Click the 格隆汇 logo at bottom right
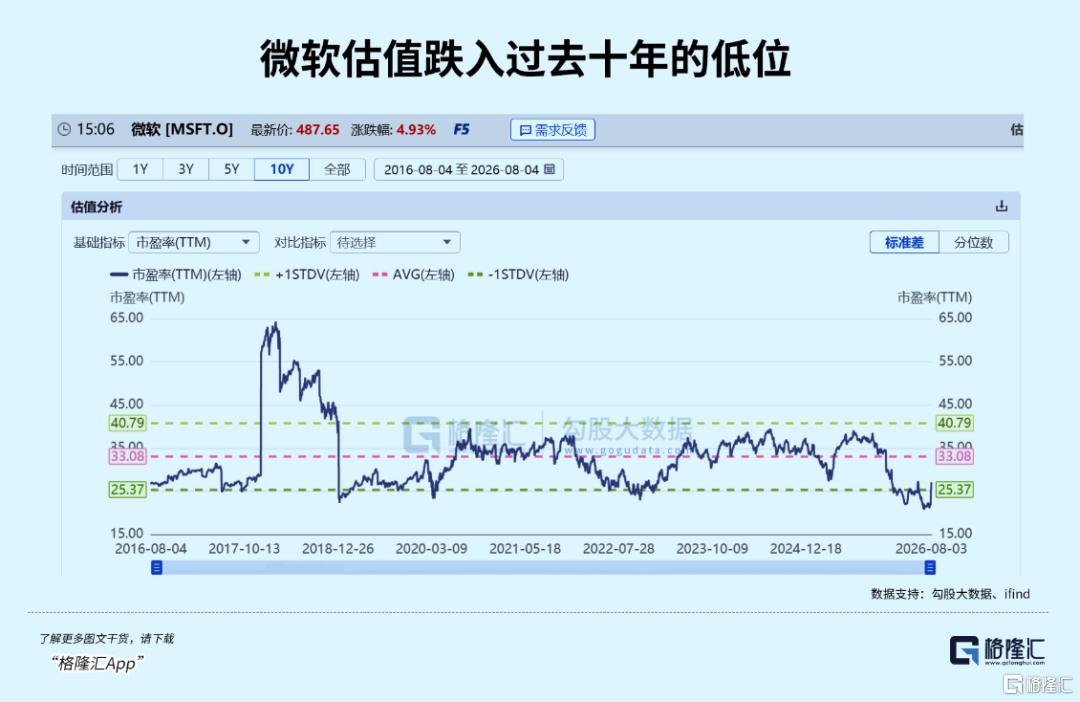1080x702 pixels. [x=997, y=650]
